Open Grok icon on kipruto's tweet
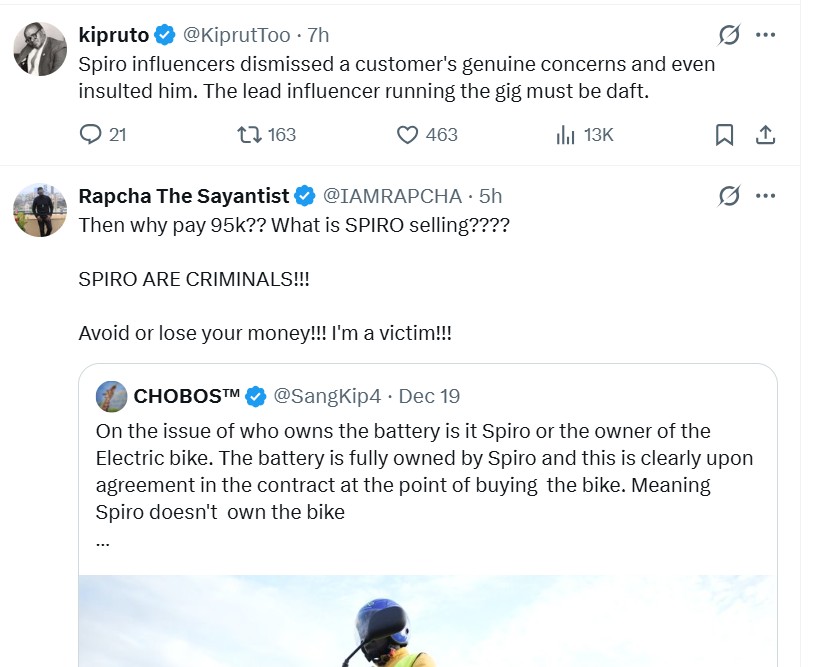 pos(729,35)
